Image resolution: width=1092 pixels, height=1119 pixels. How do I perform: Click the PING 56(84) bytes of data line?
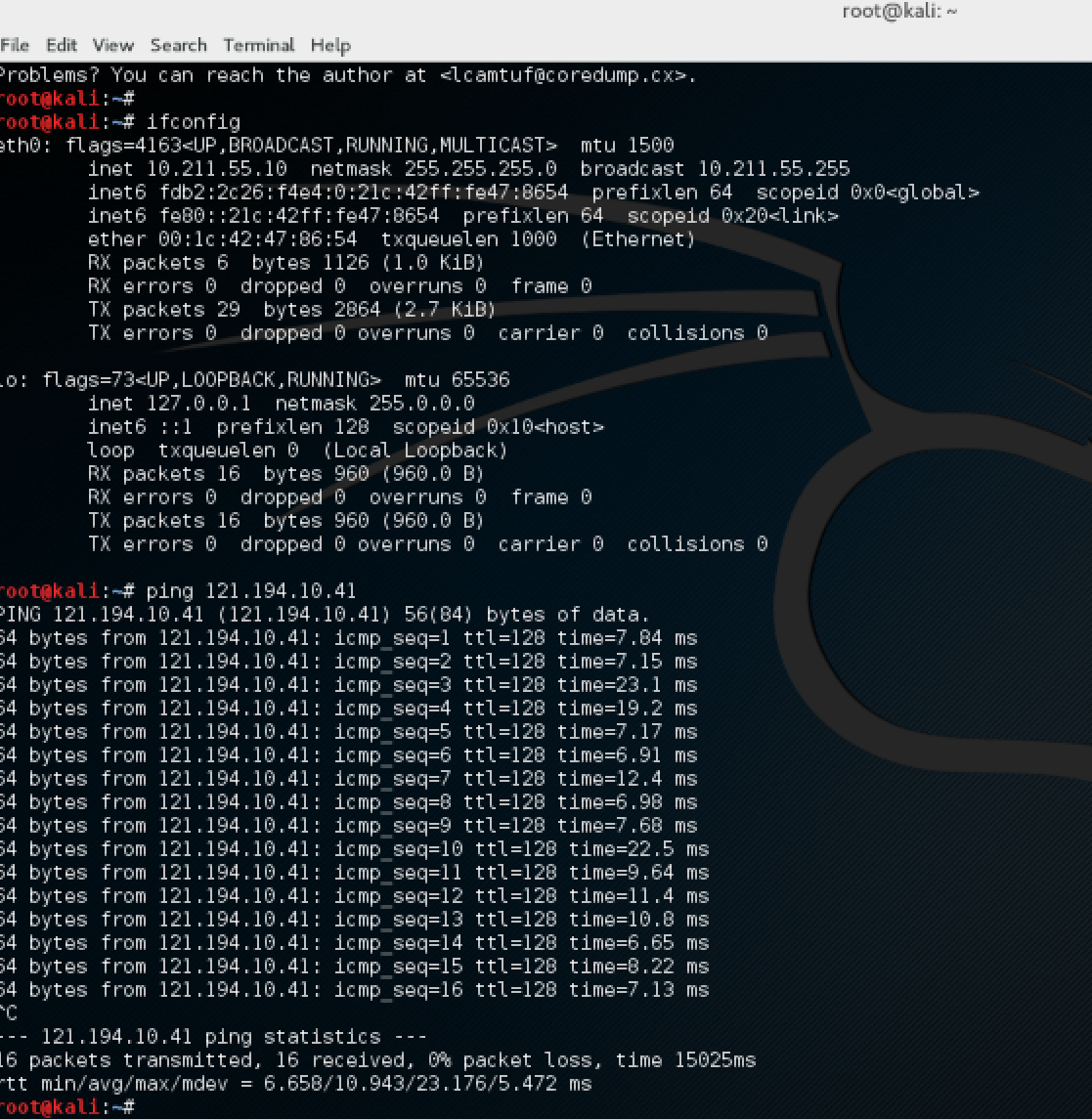[324, 615]
